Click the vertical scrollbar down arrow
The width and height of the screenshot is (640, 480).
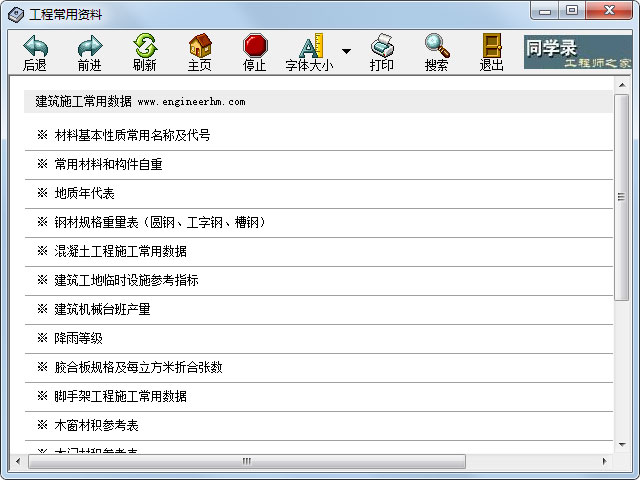pyautogui.click(x=622, y=445)
